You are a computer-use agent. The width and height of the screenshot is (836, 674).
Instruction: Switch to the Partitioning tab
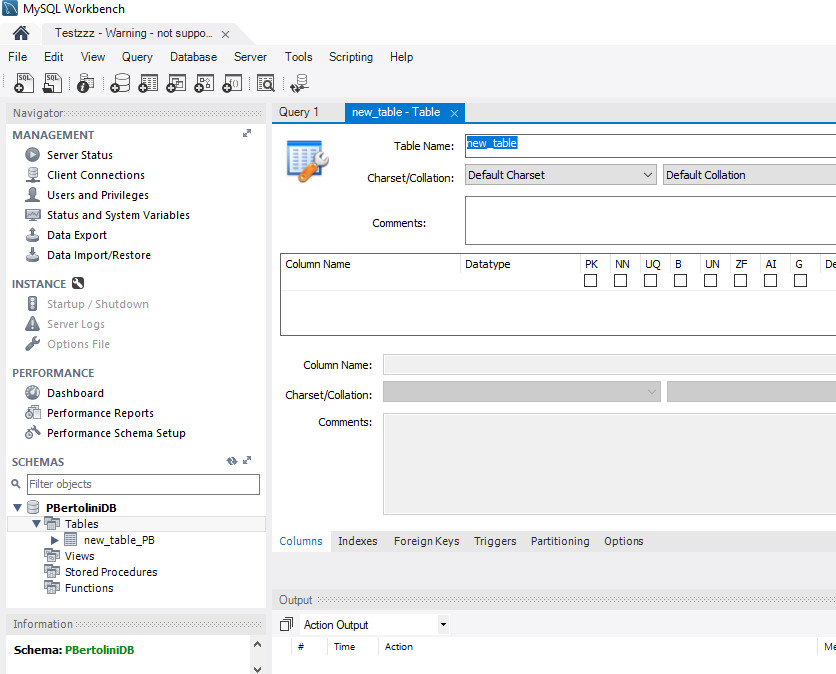pyautogui.click(x=560, y=541)
